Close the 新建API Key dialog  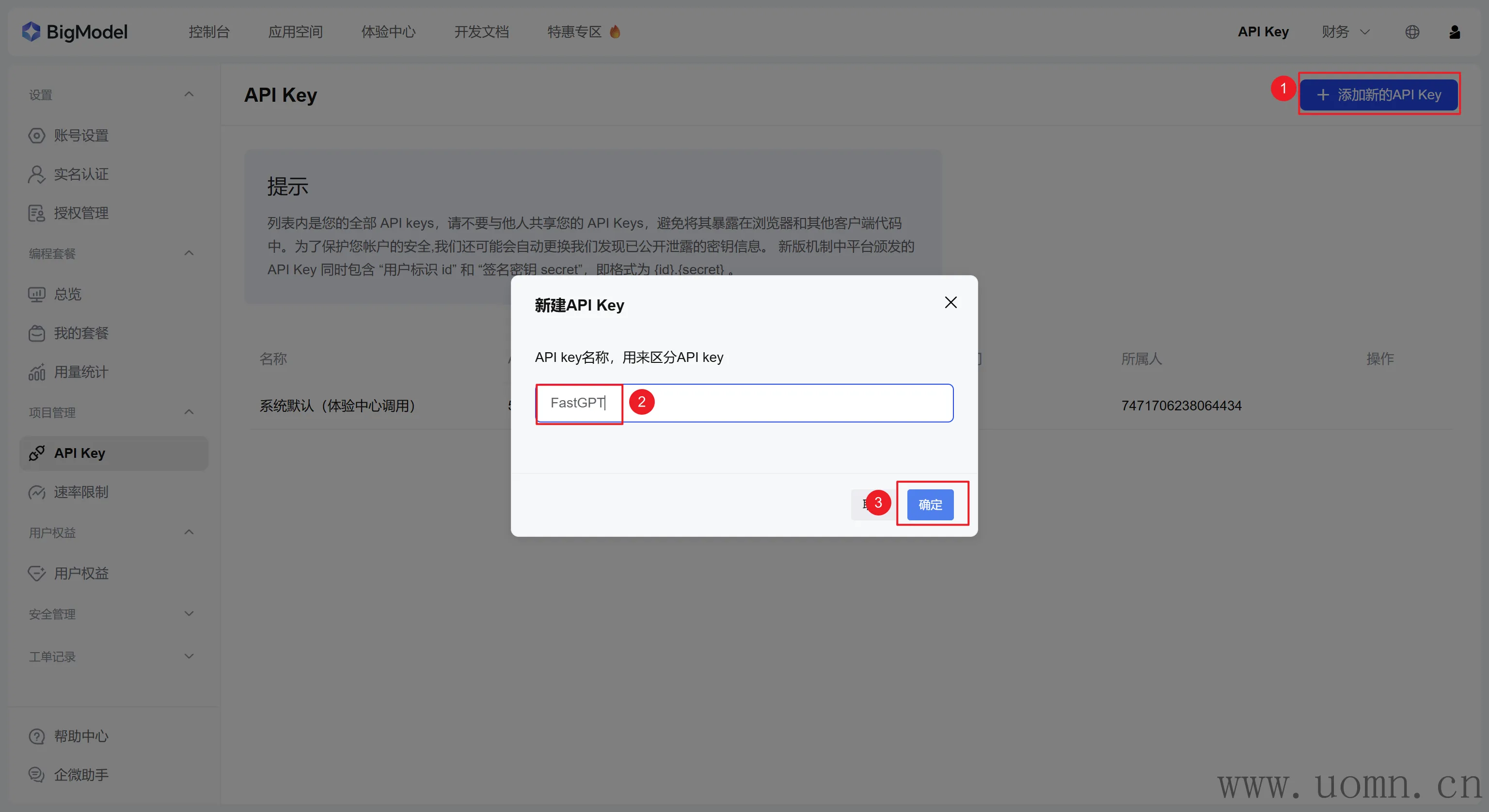tap(950, 302)
